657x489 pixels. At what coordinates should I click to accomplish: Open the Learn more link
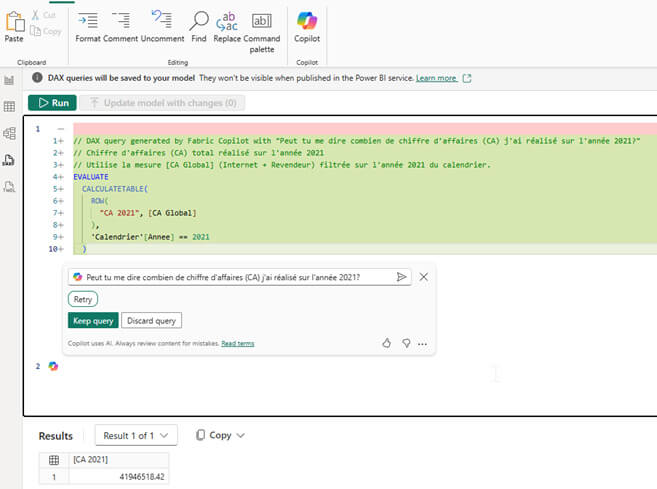tap(436, 77)
